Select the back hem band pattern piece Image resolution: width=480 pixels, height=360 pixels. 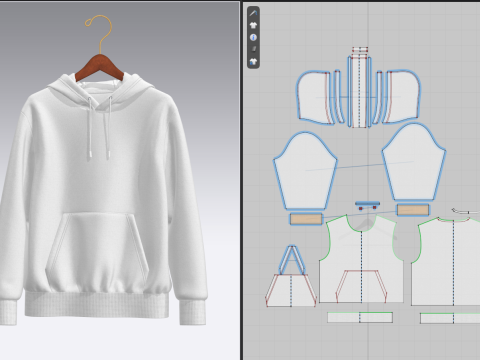click(x=450, y=318)
